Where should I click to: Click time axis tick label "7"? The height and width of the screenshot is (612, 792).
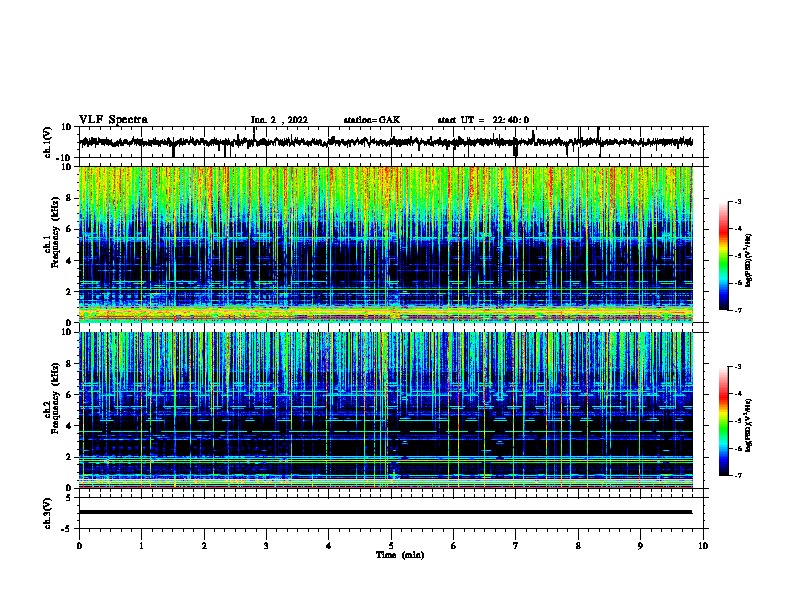516,546
